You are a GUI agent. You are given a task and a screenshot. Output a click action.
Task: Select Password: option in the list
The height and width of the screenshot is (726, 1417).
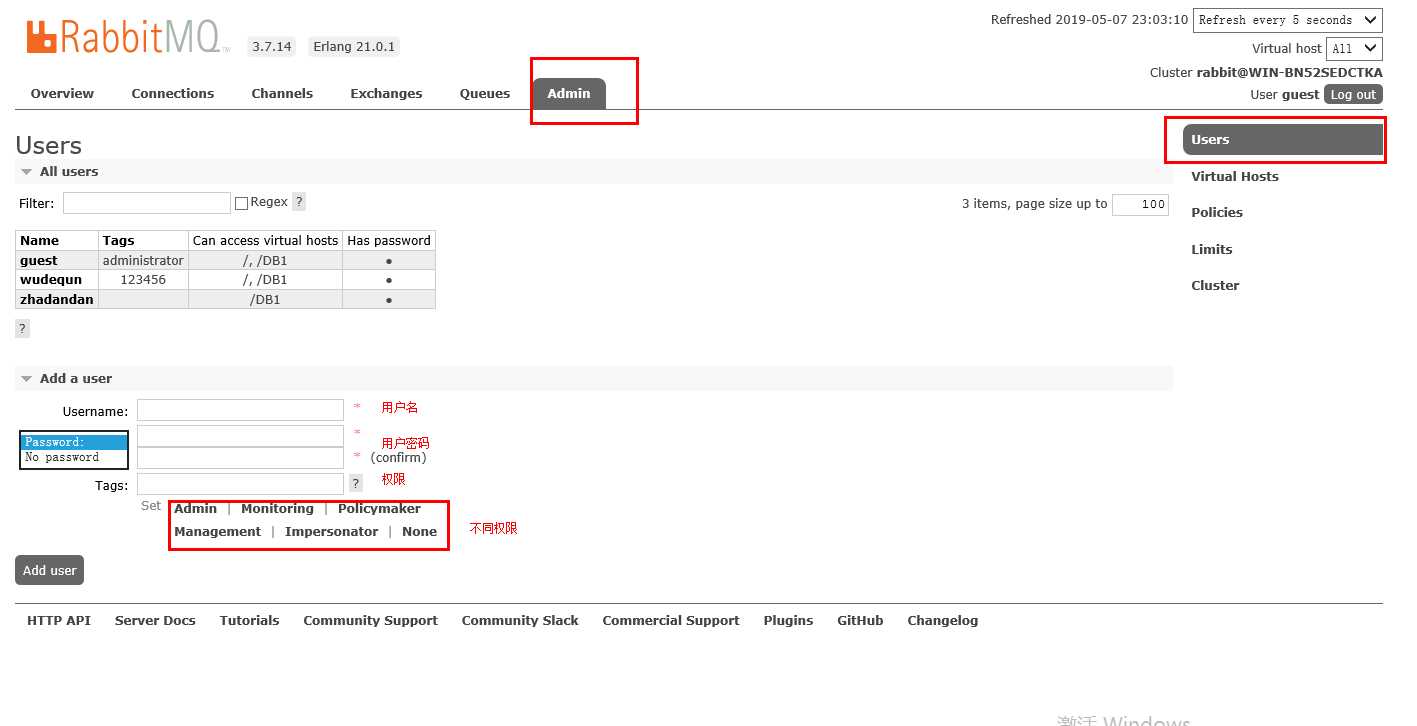tap(75, 442)
